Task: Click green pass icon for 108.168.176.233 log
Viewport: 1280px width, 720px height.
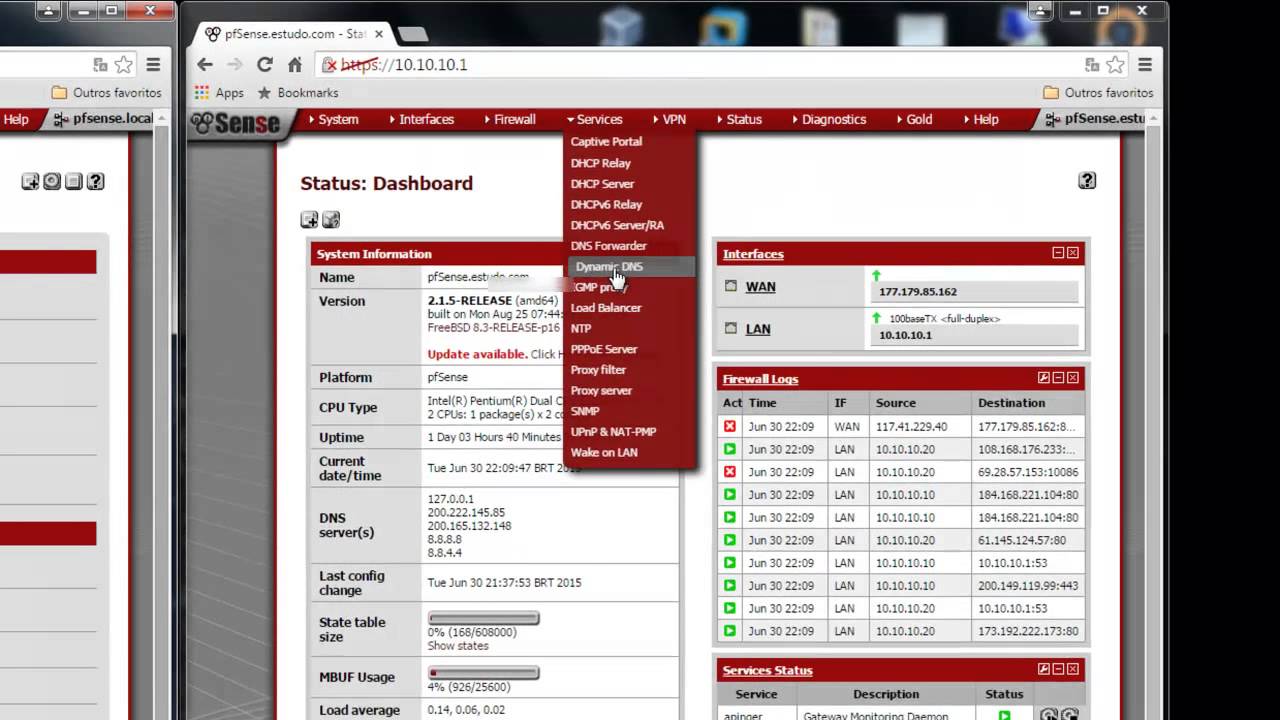Action: point(730,449)
